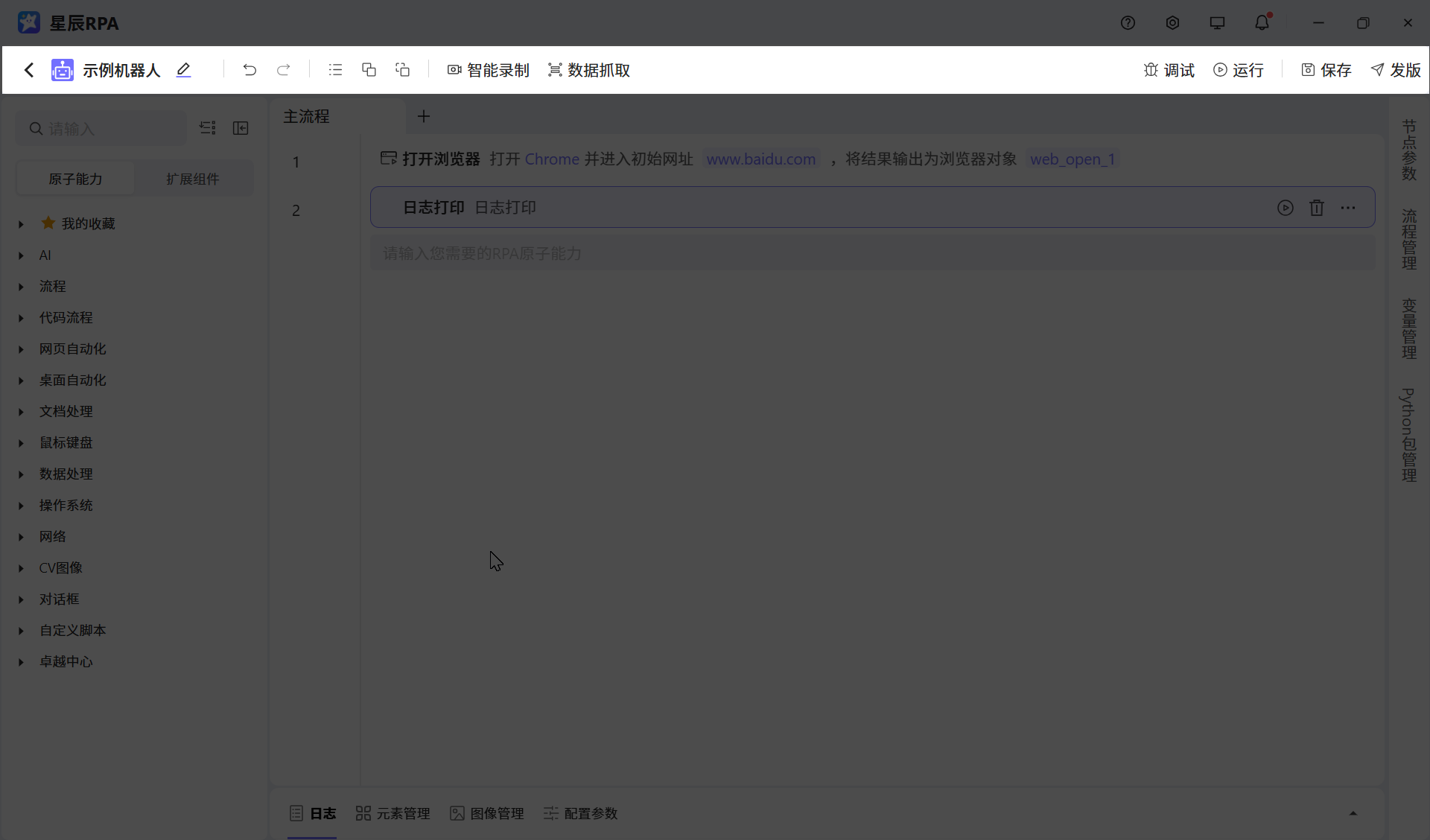
Task: Go back using the back arrow
Action: point(29,70)
